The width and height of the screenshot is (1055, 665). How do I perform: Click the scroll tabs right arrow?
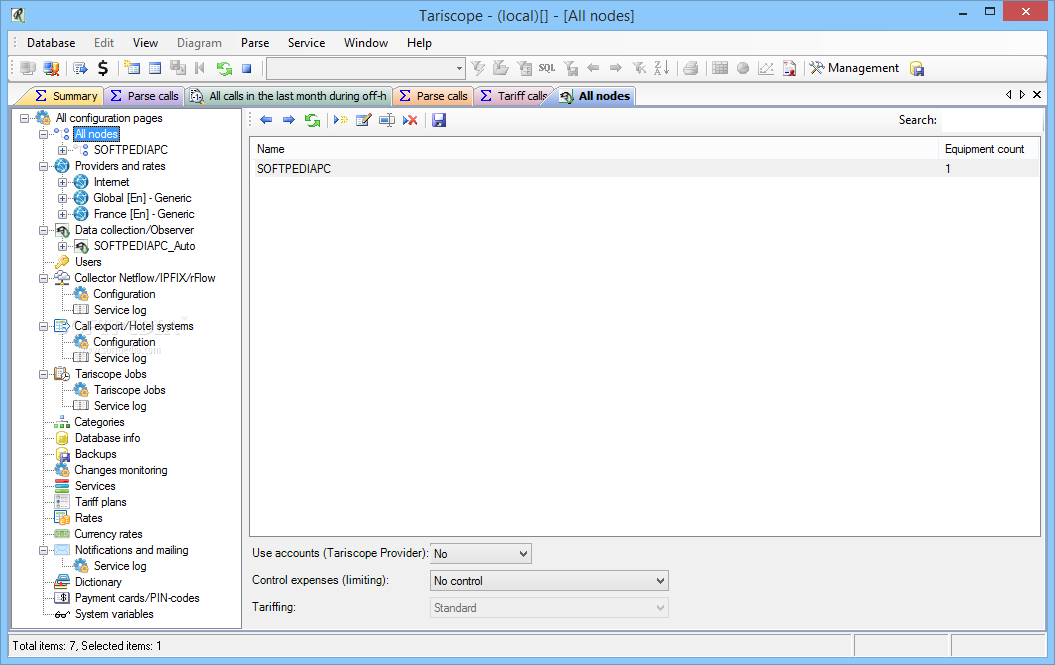pos(1022,95)
